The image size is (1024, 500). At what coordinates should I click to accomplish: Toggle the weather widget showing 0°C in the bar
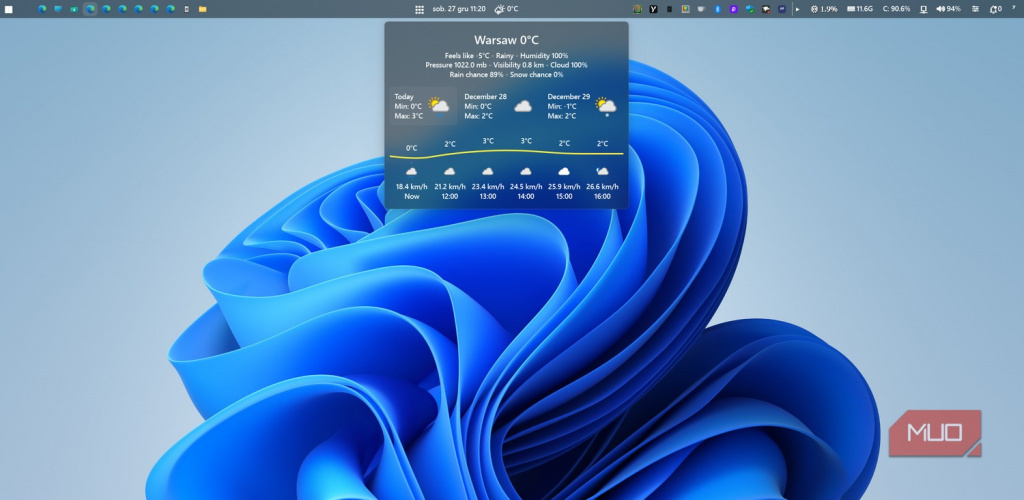(506, 9)
